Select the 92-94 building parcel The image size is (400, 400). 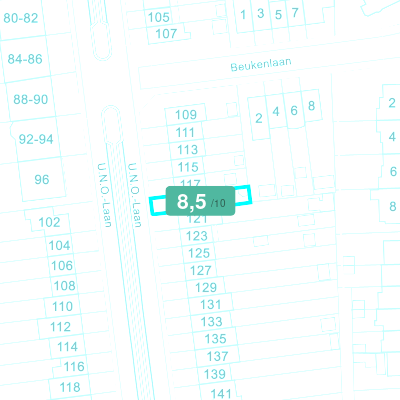[36, 139]
